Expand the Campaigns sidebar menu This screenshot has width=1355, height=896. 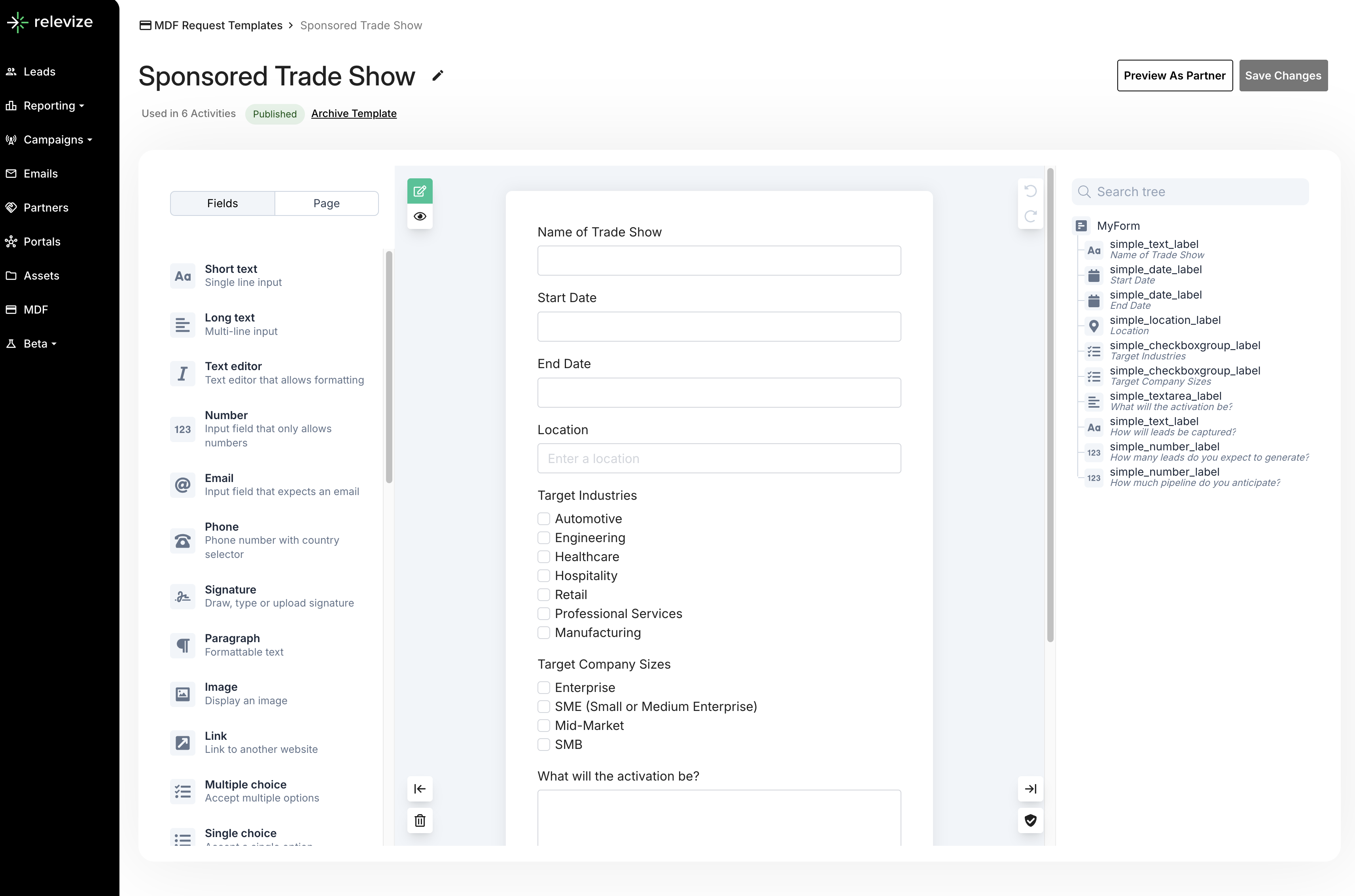point(57,140)
